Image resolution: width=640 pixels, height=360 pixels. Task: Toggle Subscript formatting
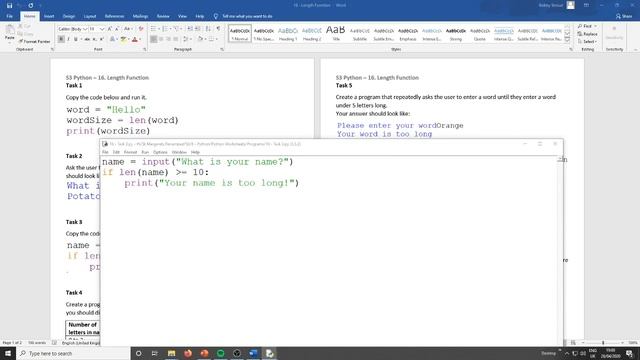pyautogui.click(x=94, y=39)
